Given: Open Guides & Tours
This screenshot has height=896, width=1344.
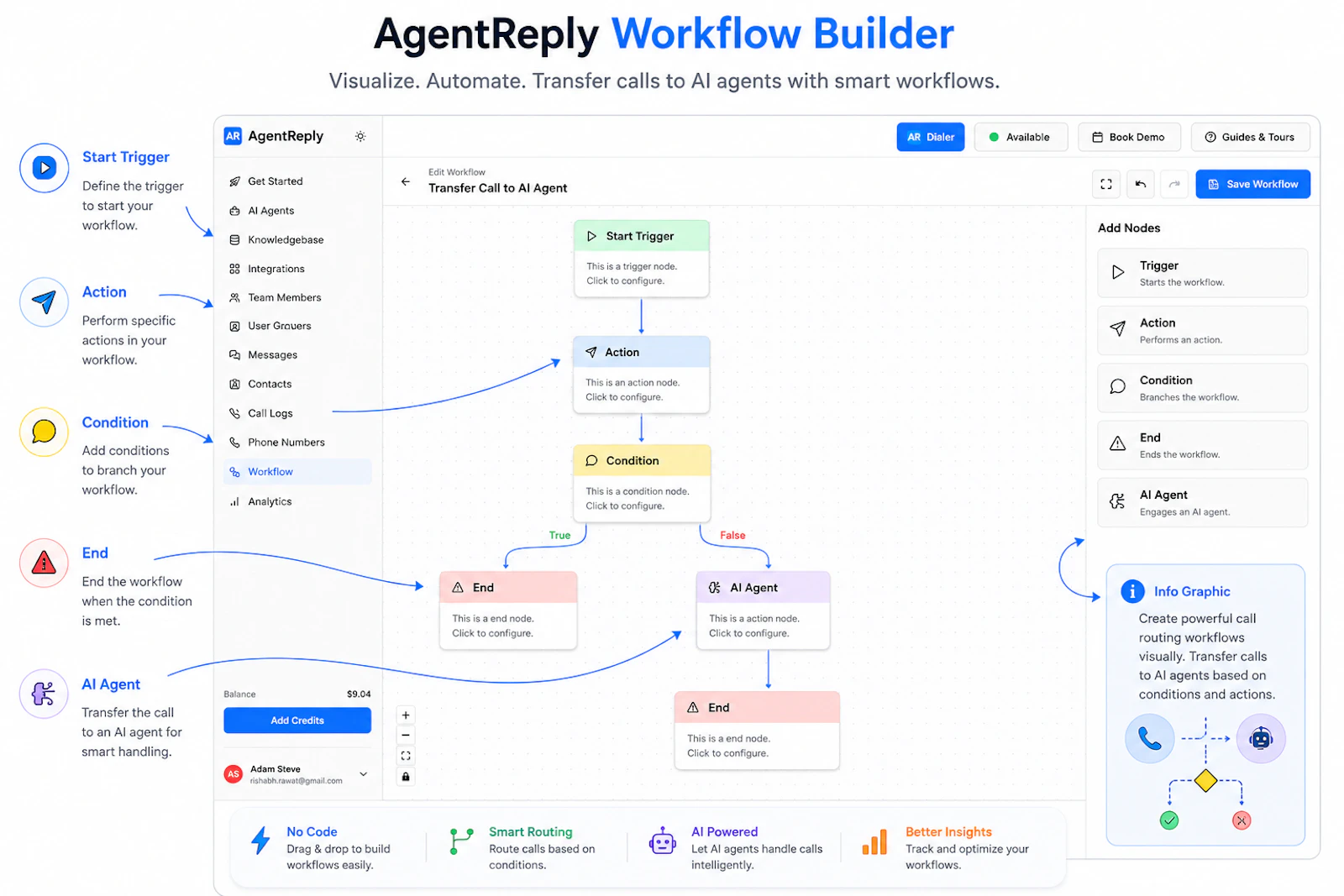Looking at the screenshot, I should pyautogui.click(x=1250, y=137).
